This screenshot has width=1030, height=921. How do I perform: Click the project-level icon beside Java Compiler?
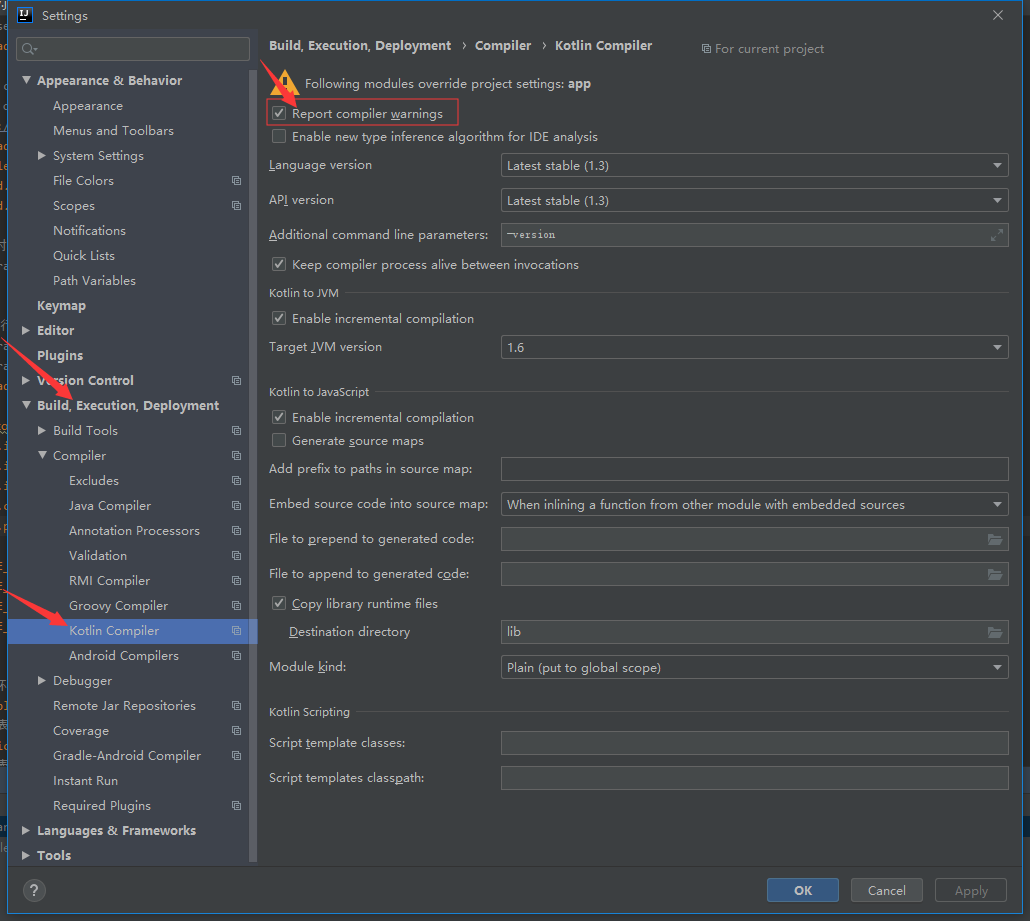coord(236,505)
